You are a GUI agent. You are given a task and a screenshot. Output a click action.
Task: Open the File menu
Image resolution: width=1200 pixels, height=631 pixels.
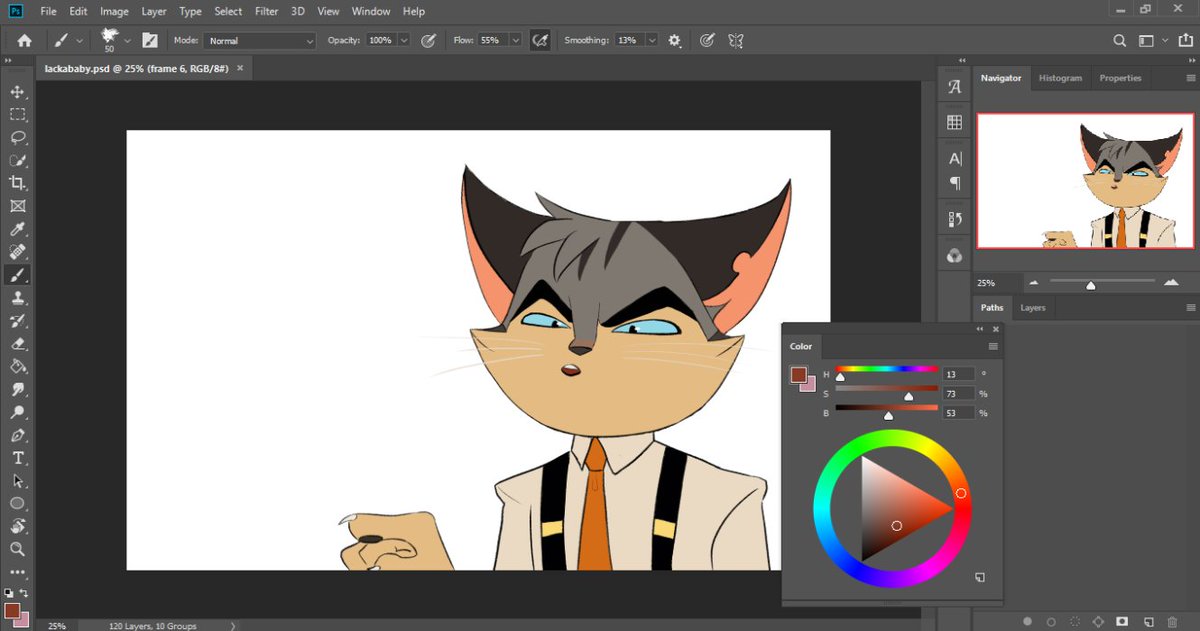pyautogui.click(x=49, y=11)
